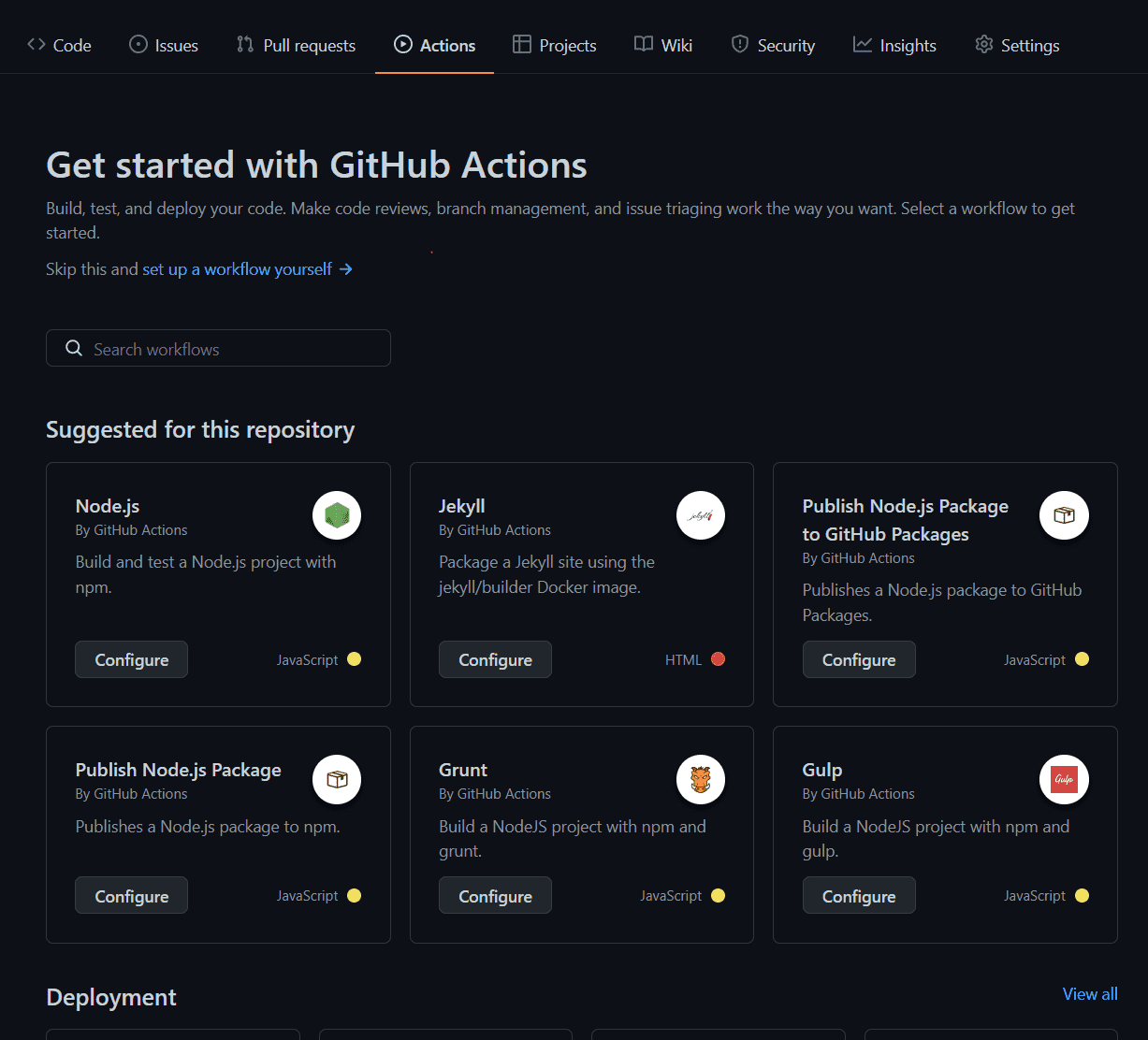This screenshot has height=1040, width=1148.
Task: Click the red Gulp logo icon
Action: click(x=1064, y=779)
